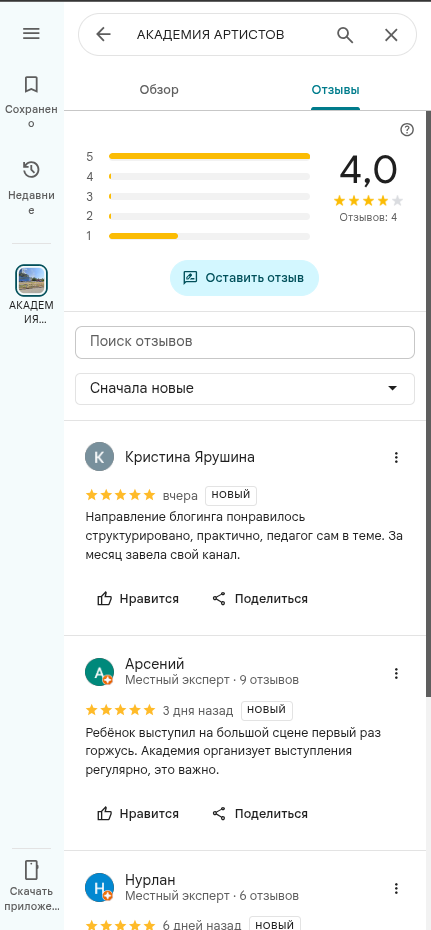Select the 2-star rating bar
The width and height of the screenshot is (431, 930).
click(209, 216)
